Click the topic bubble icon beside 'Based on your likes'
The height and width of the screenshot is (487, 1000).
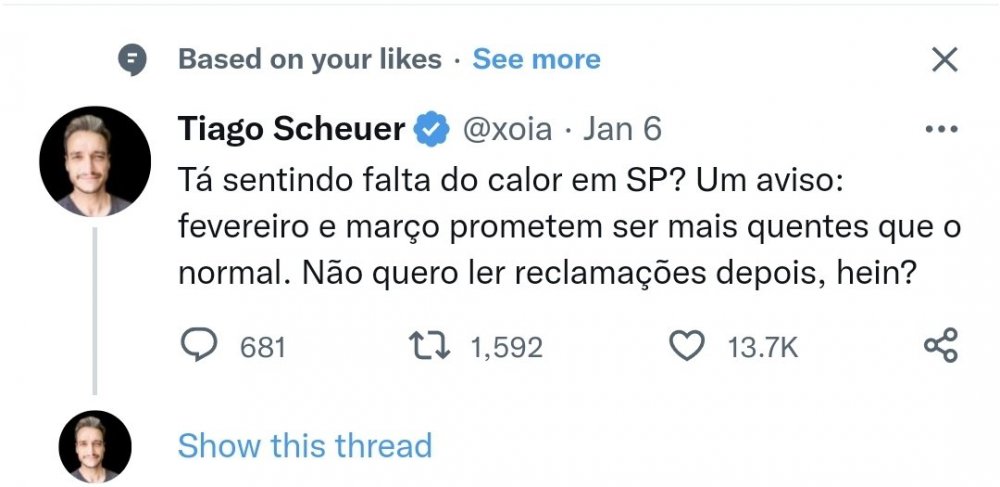click(x=133, y=61)
